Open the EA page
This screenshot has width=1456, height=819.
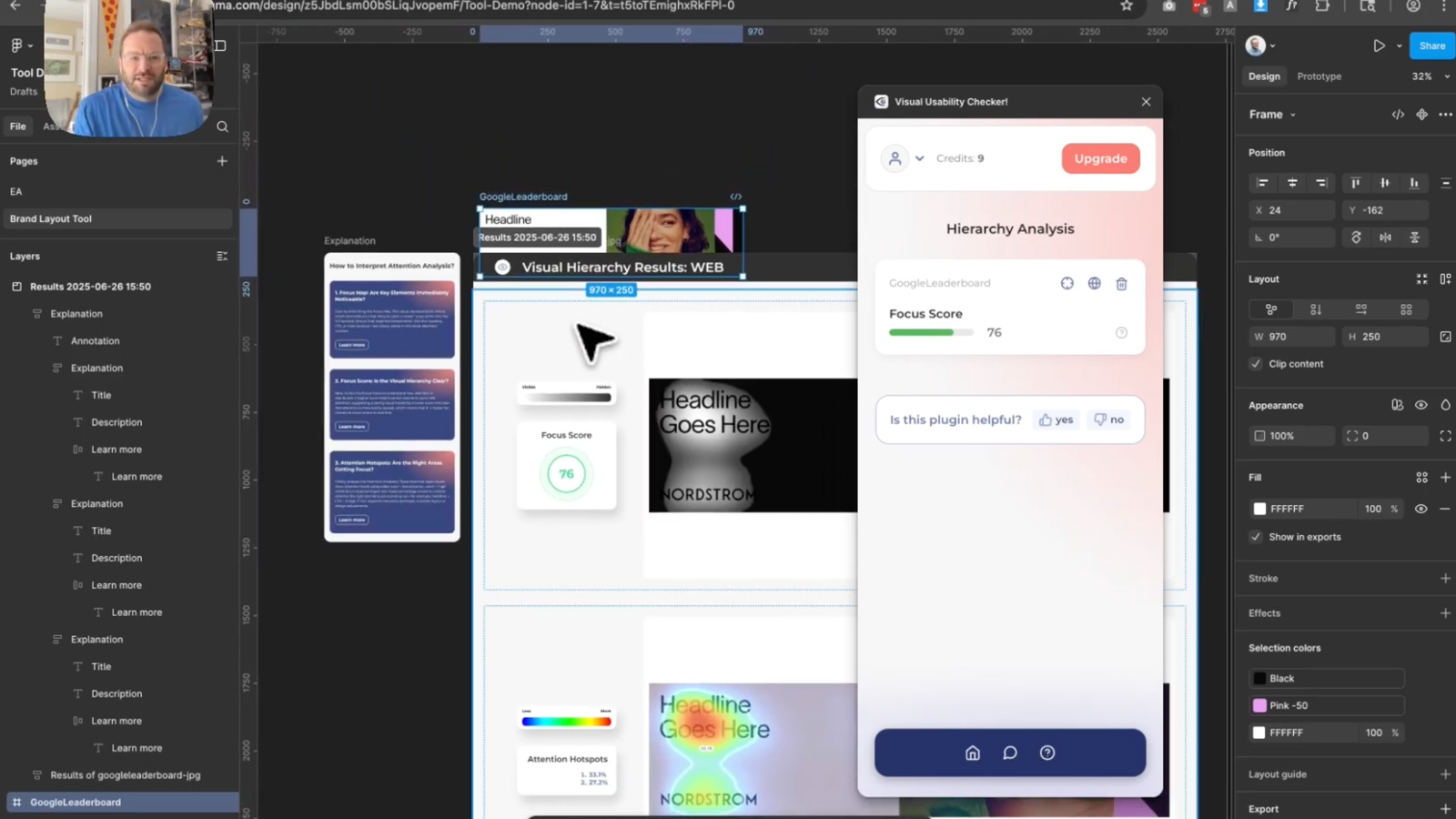(118, 192)
